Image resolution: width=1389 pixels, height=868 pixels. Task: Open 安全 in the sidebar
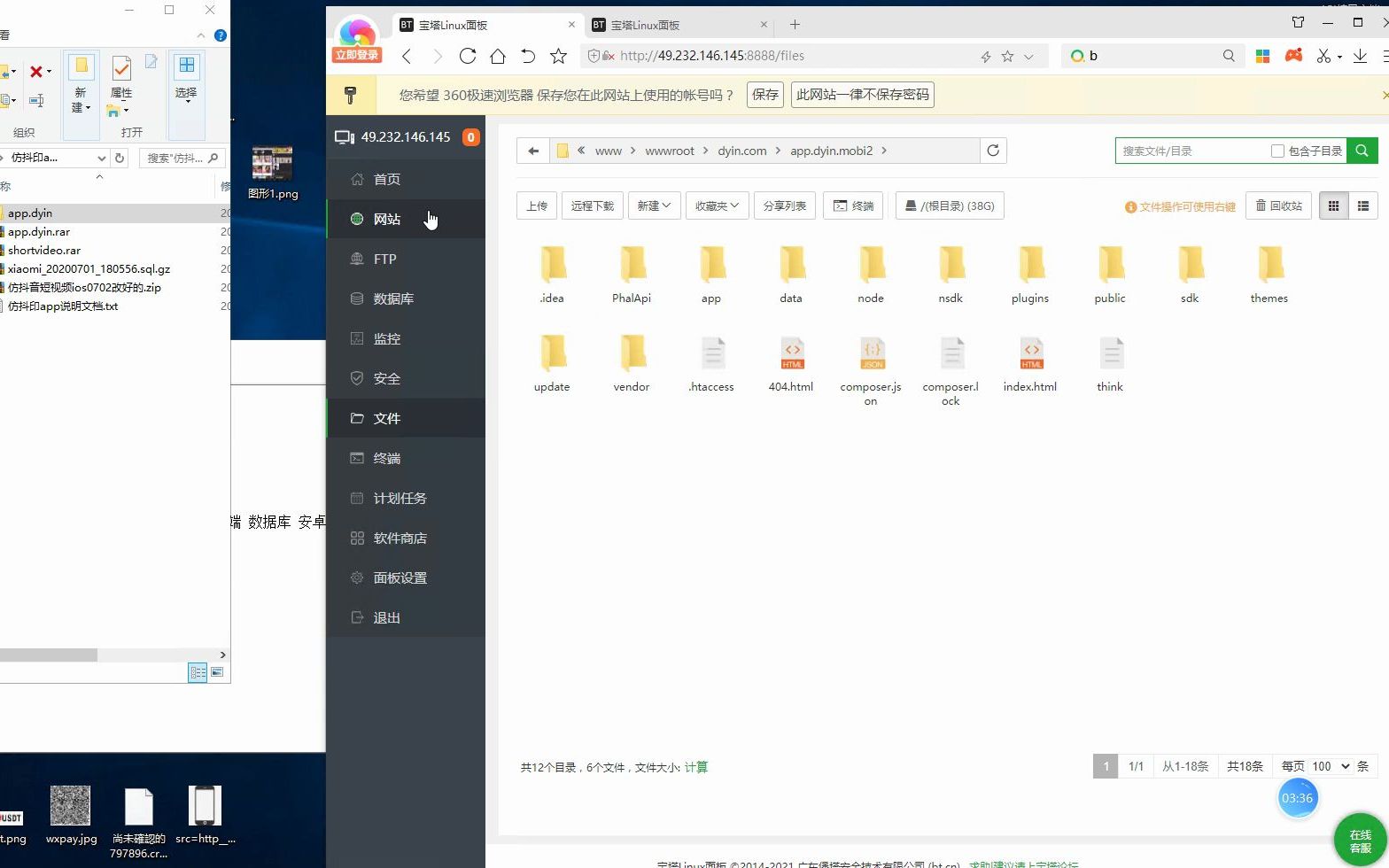(x=406, y=378)
